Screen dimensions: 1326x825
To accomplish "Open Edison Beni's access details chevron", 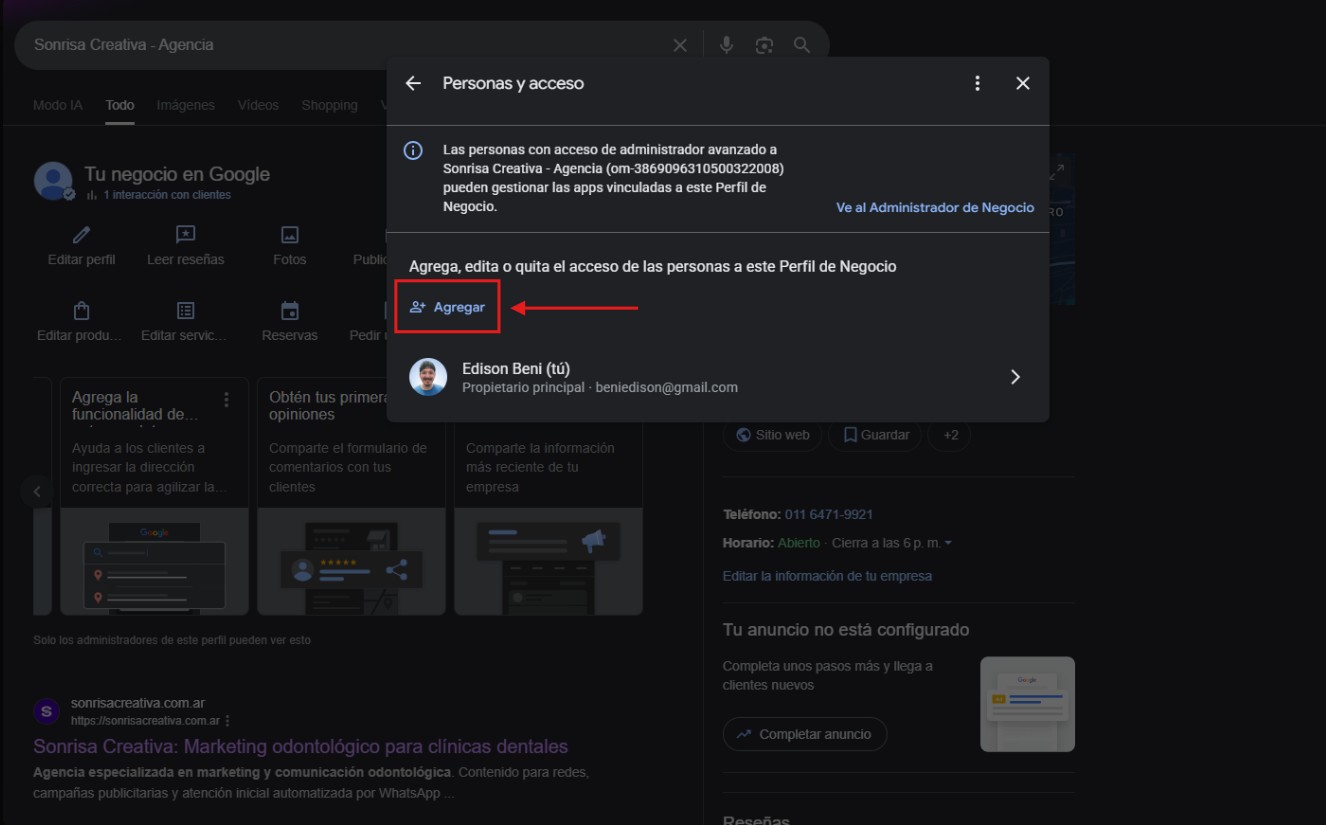I will pyautogui.click(x=1015, y=377).
